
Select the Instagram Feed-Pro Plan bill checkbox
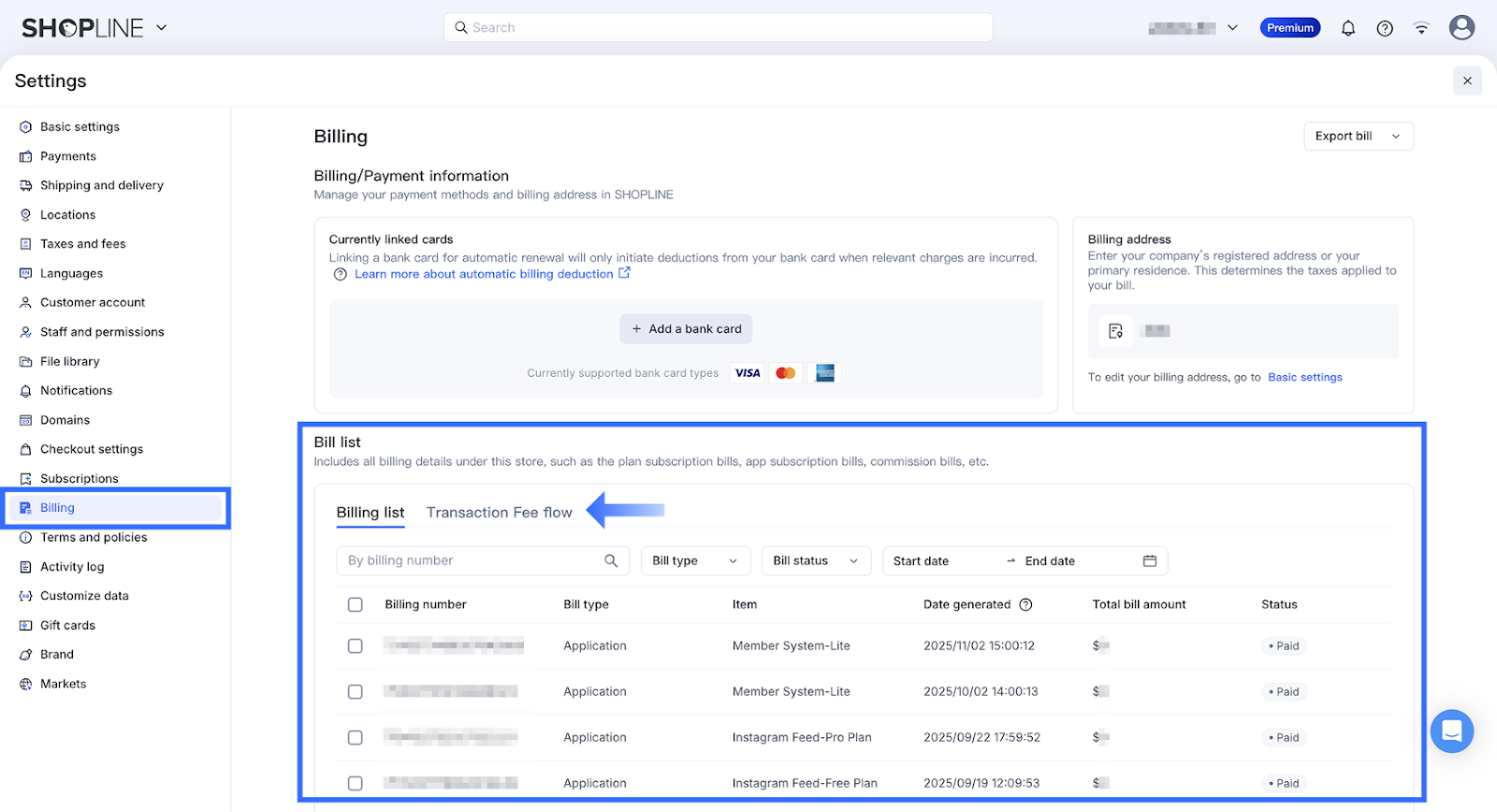356,737
